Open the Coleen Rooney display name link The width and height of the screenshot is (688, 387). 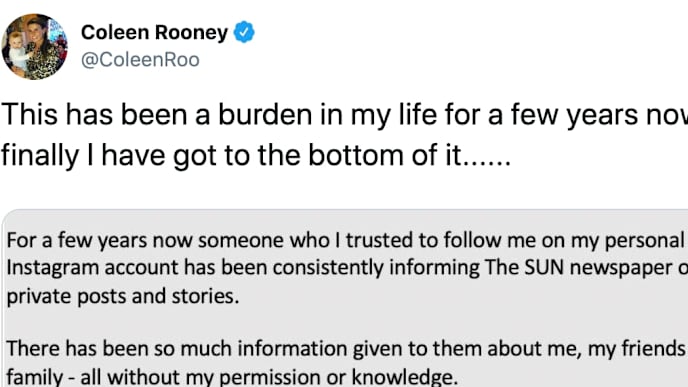click(154, 32)
